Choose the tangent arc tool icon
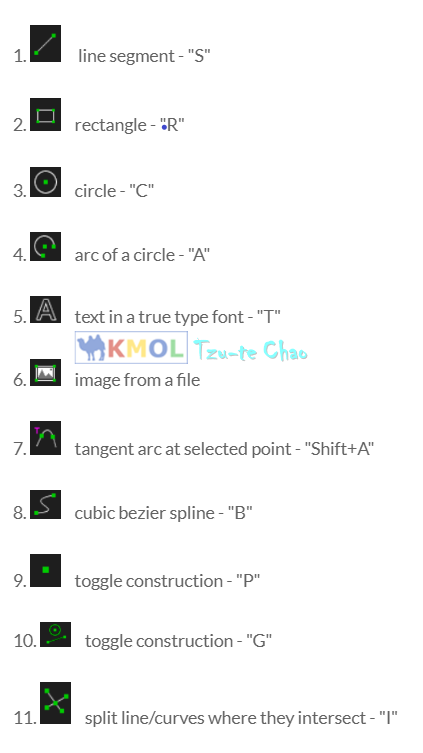 (46, 438)
